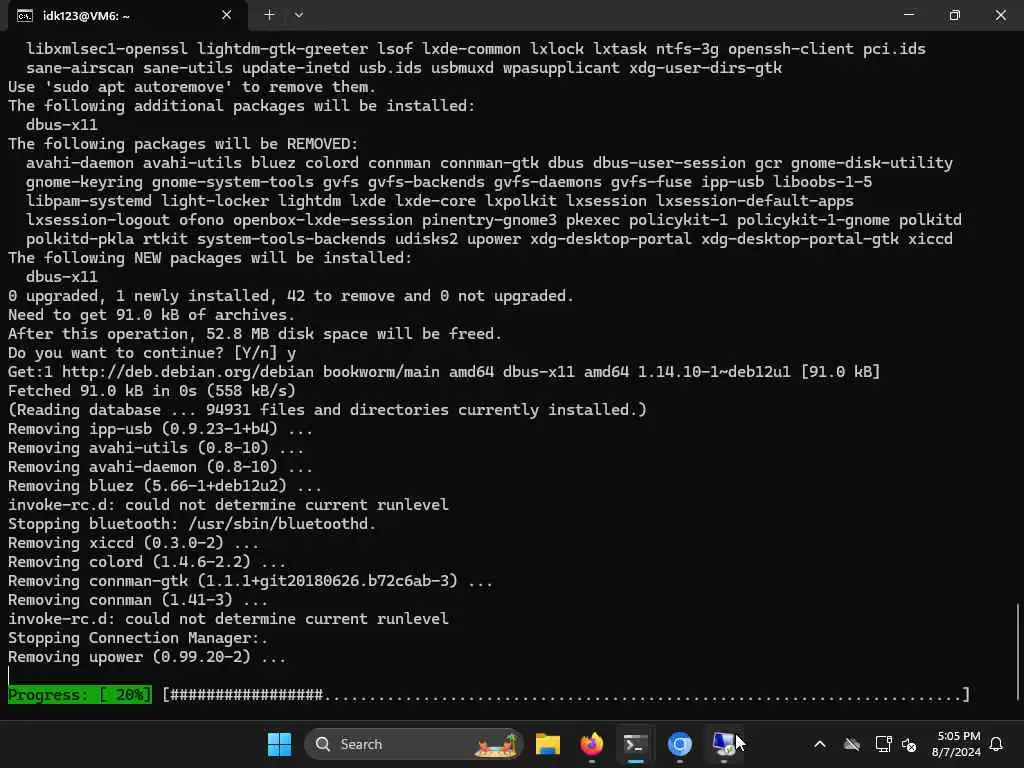Click the '52.8 MB disk space' line
Image resolution: width=1024 pixels, height=768 pixels.
(255, 334)
